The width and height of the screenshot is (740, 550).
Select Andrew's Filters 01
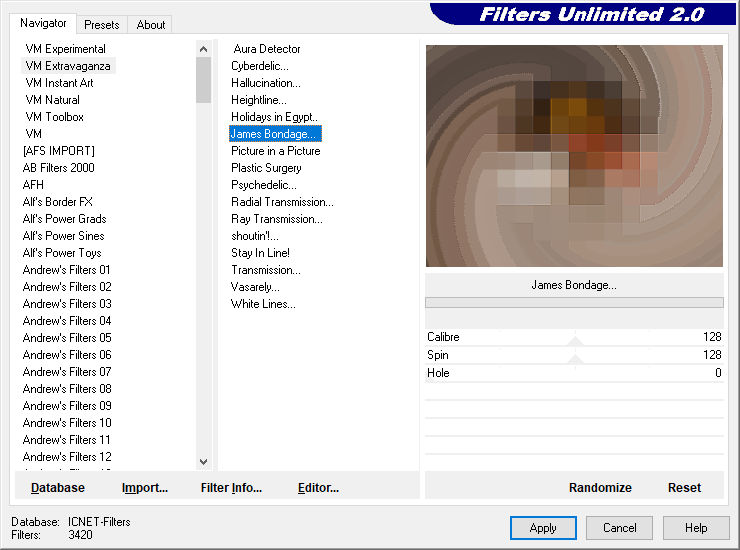(x=67, y=270)
